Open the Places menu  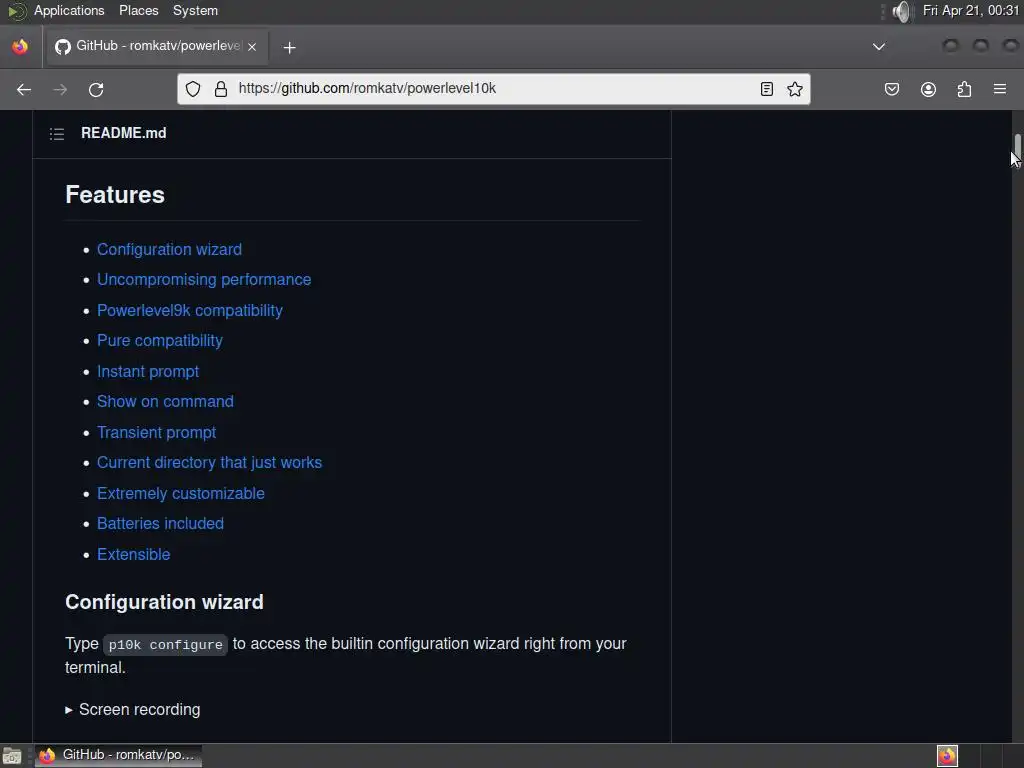pyautogui.click(x=138, y=10)
